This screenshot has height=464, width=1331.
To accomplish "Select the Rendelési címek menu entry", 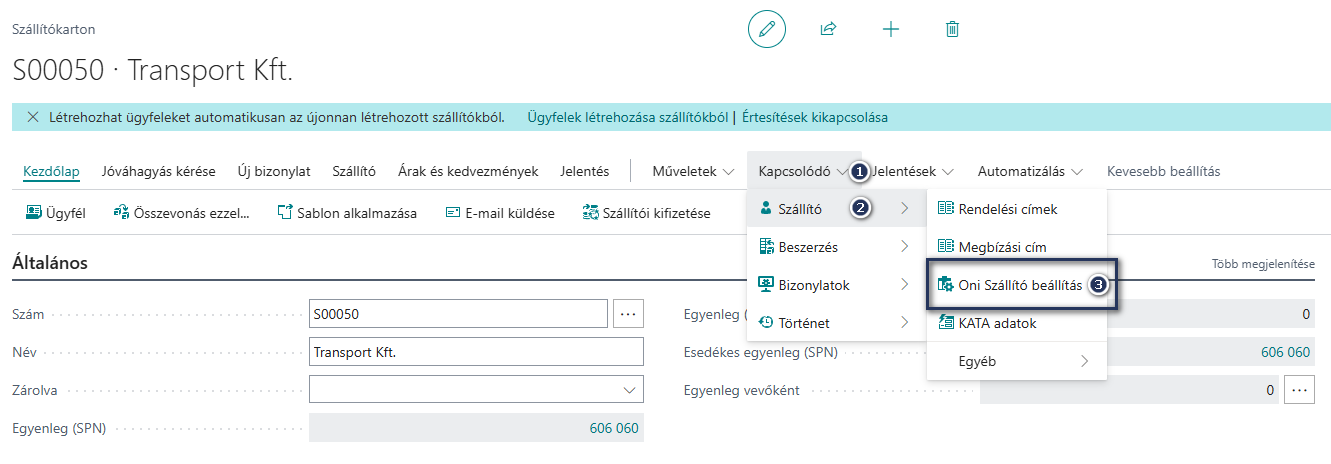I will click(x=1017, y=209).
